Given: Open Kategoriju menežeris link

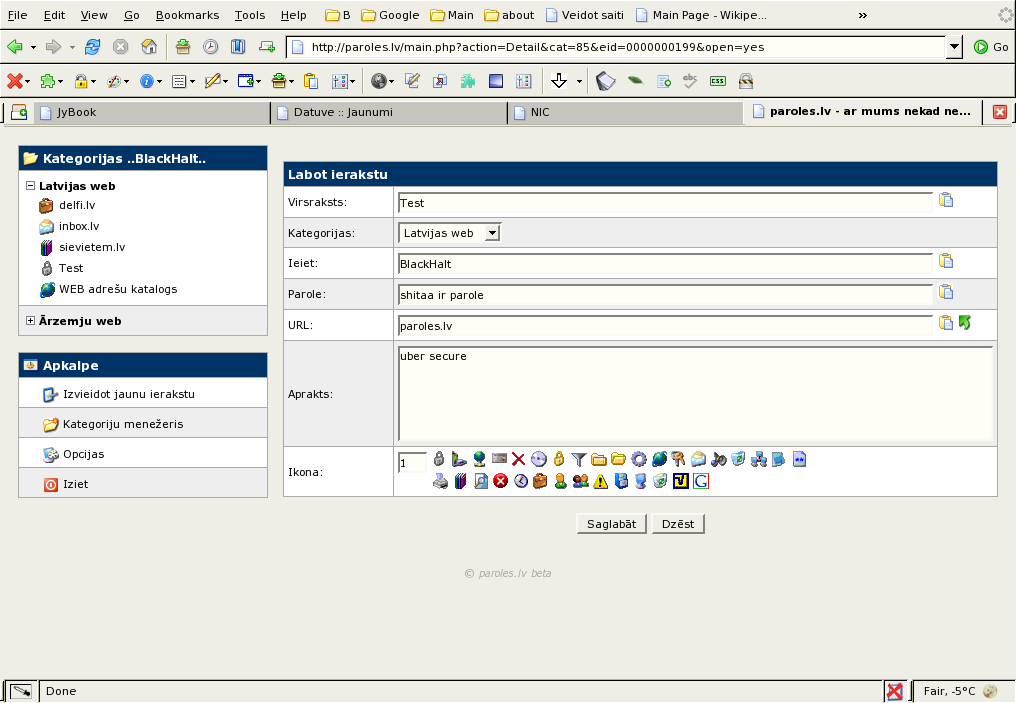Looking at the screenshot, I should [123, 424].
